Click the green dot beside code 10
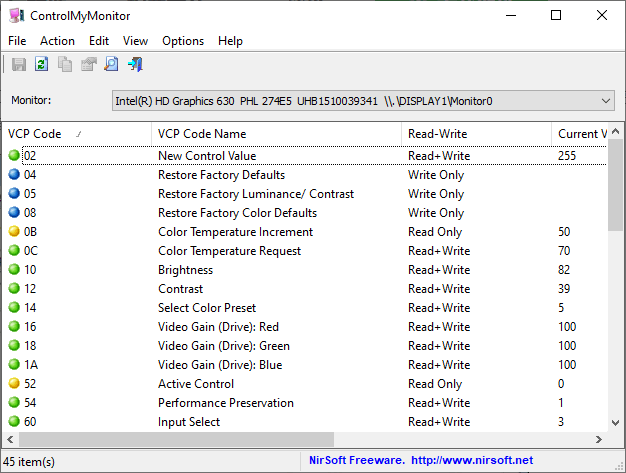The height and width of the screenshot is (473, 626). 14,270
